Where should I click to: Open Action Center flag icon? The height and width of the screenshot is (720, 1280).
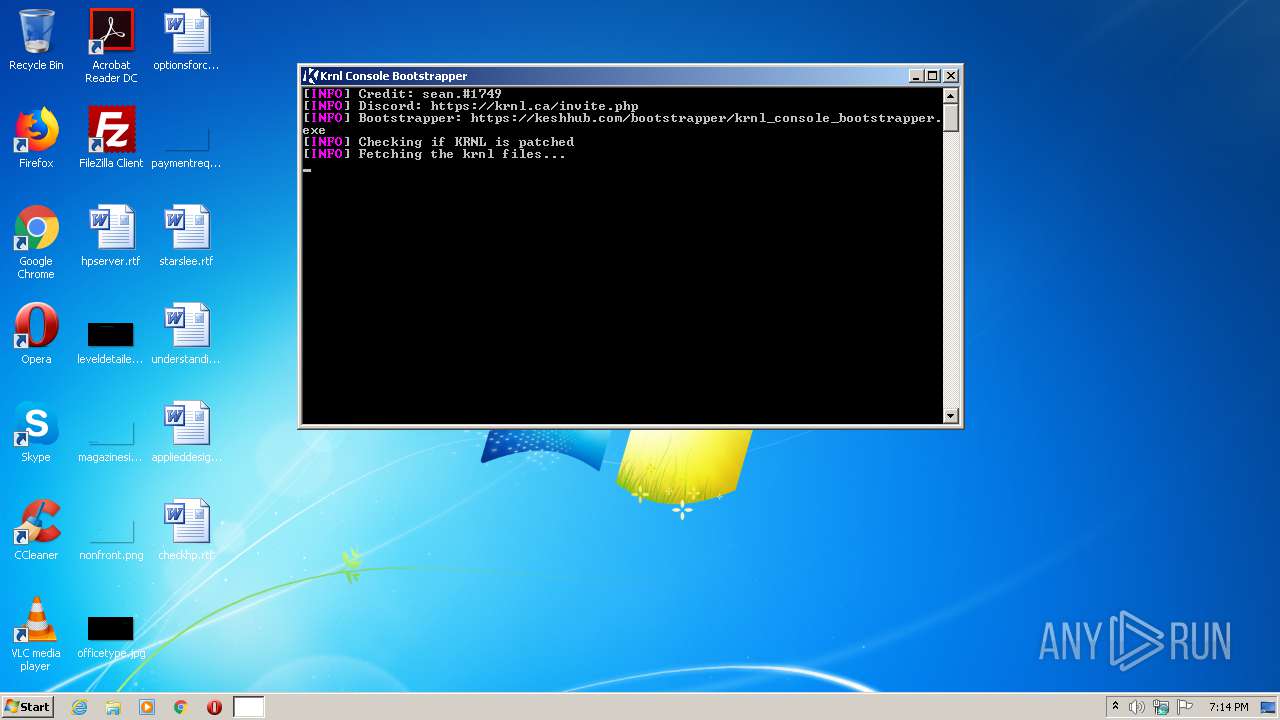[x=1185, y=707]
